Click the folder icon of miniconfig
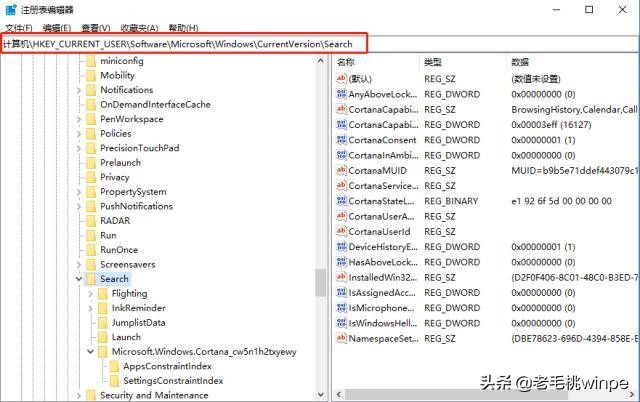Screen dimensions: 640x402 tap(91, 61)
